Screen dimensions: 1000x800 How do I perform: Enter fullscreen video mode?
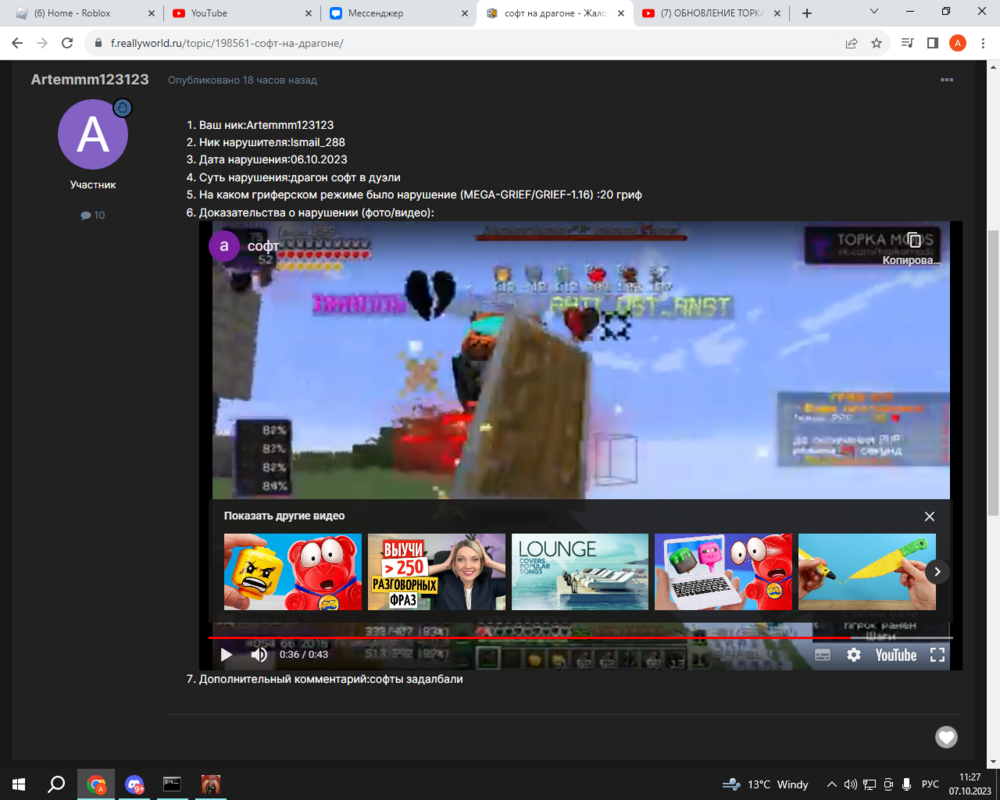tap(938, 655)
